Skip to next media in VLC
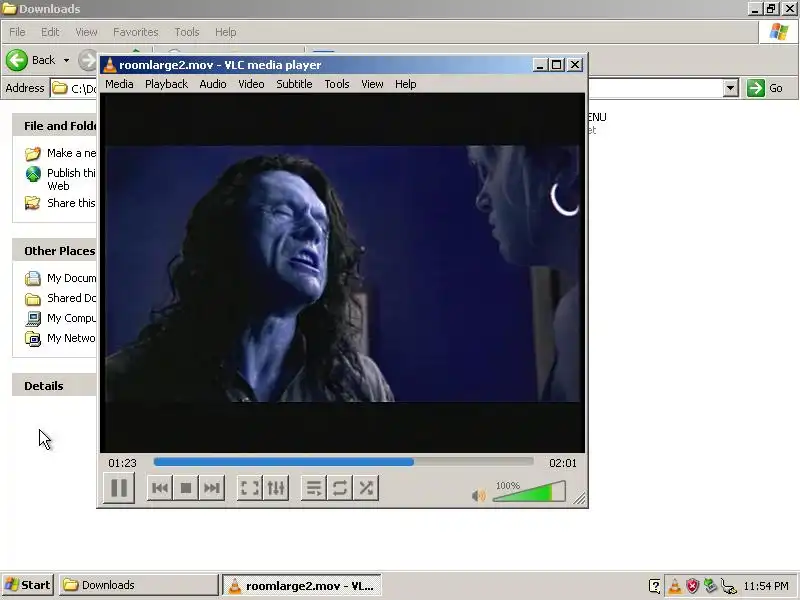 pyautogui.click(x=212, y=488)
